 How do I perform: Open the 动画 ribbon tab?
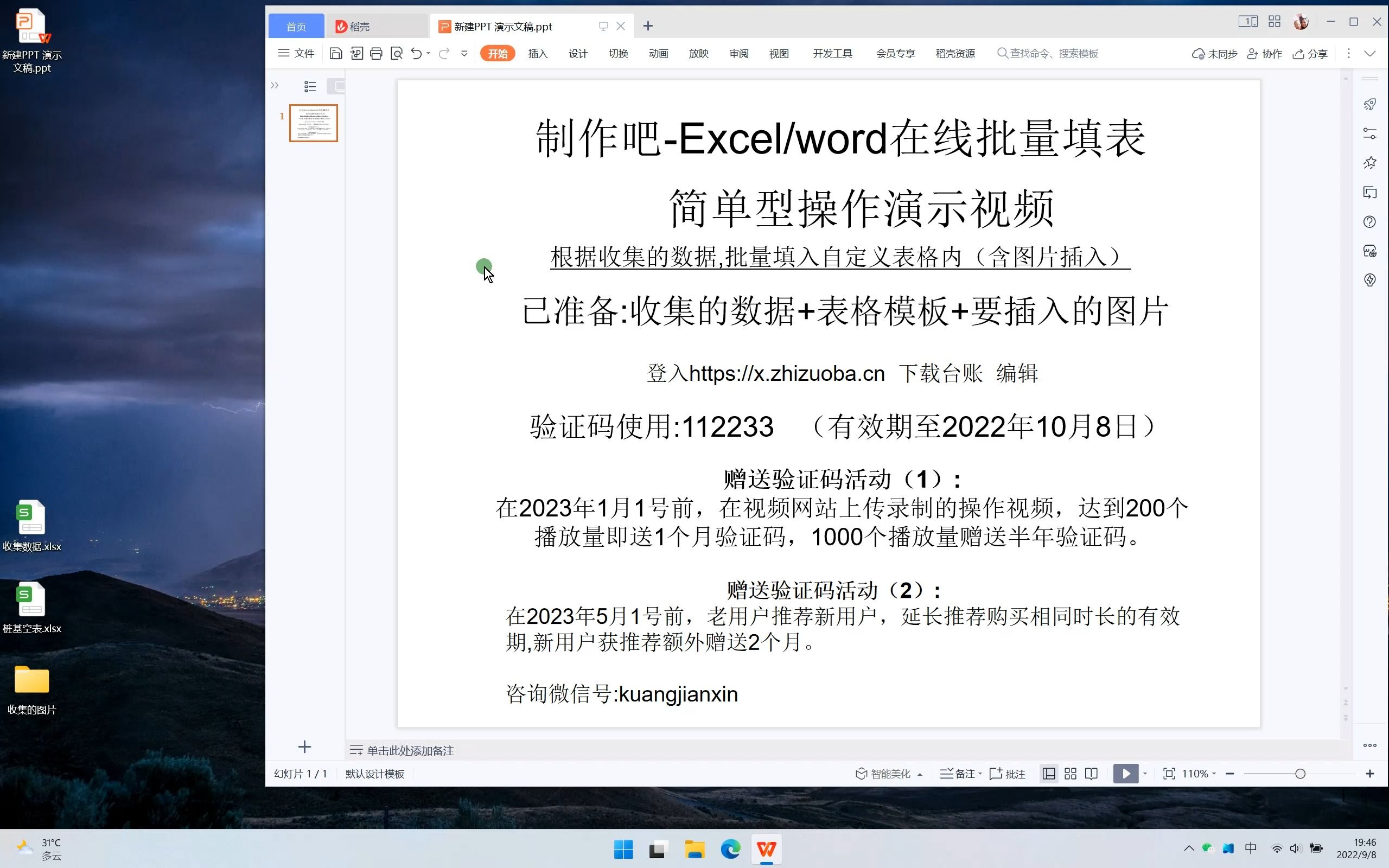click(x=658, y=53)
